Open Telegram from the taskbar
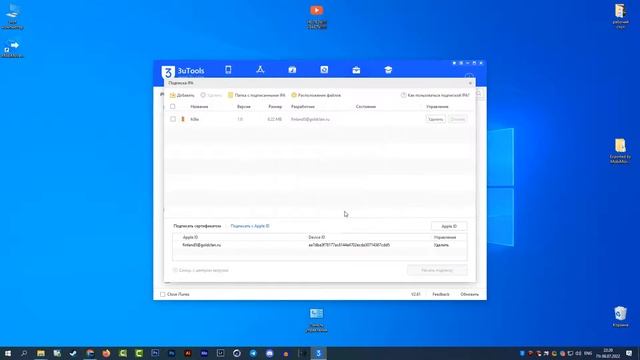640x360 pixels. tap(253, 353)
